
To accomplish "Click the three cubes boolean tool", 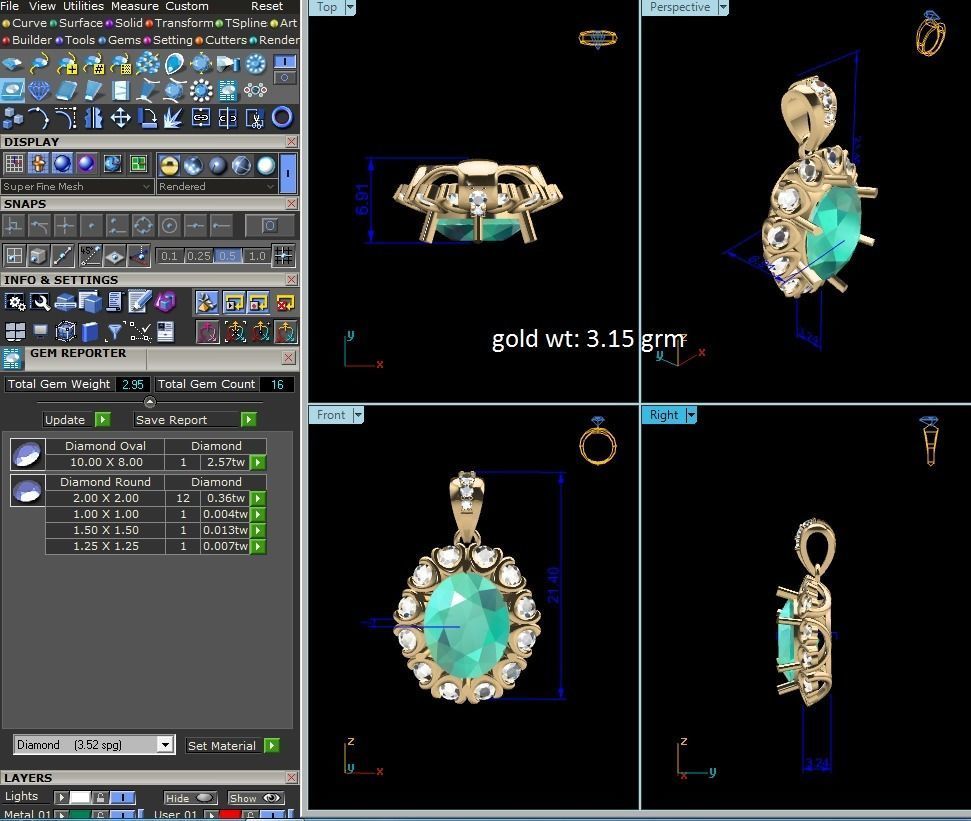I will [13, 118].
